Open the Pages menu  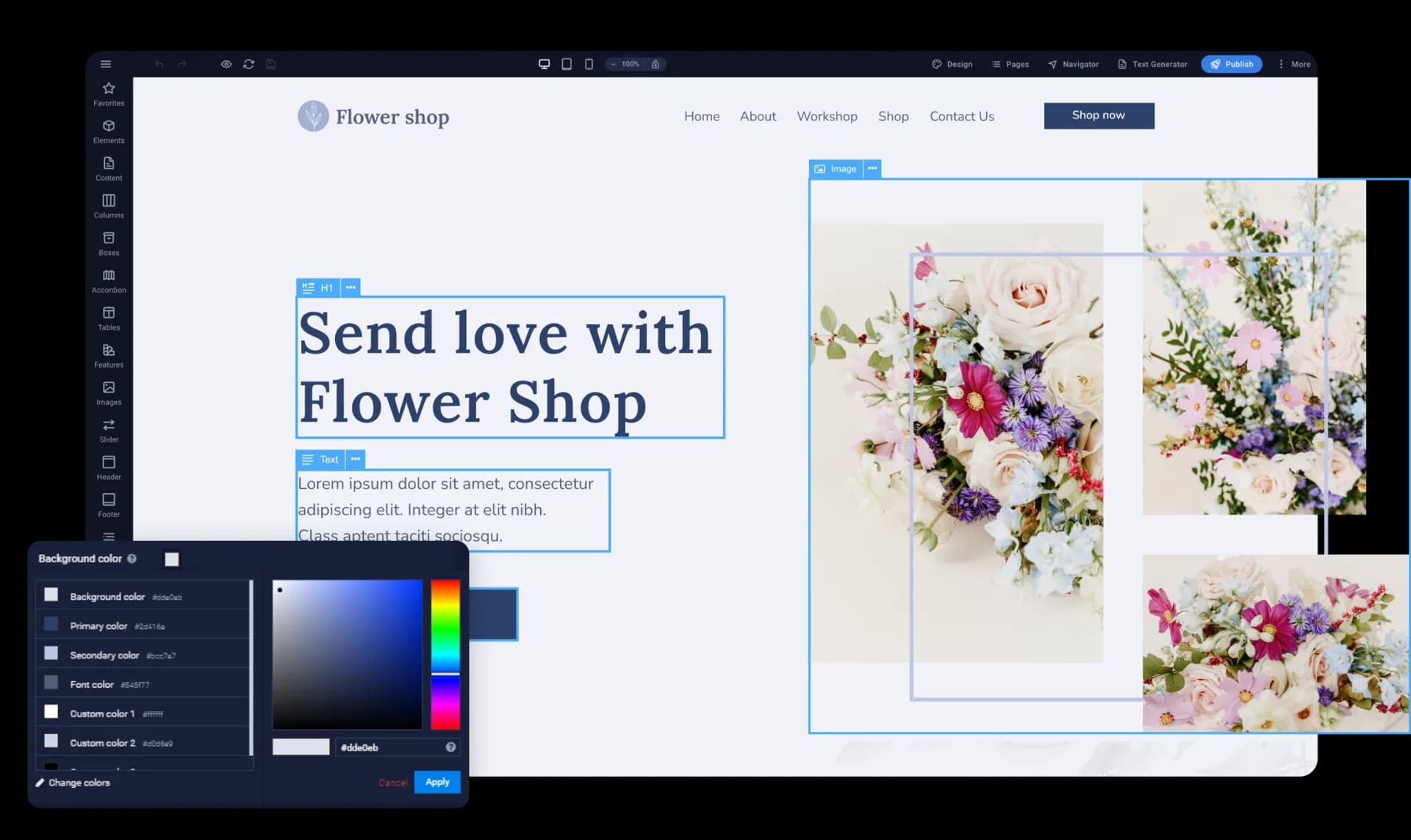(x=1010, y=64)
